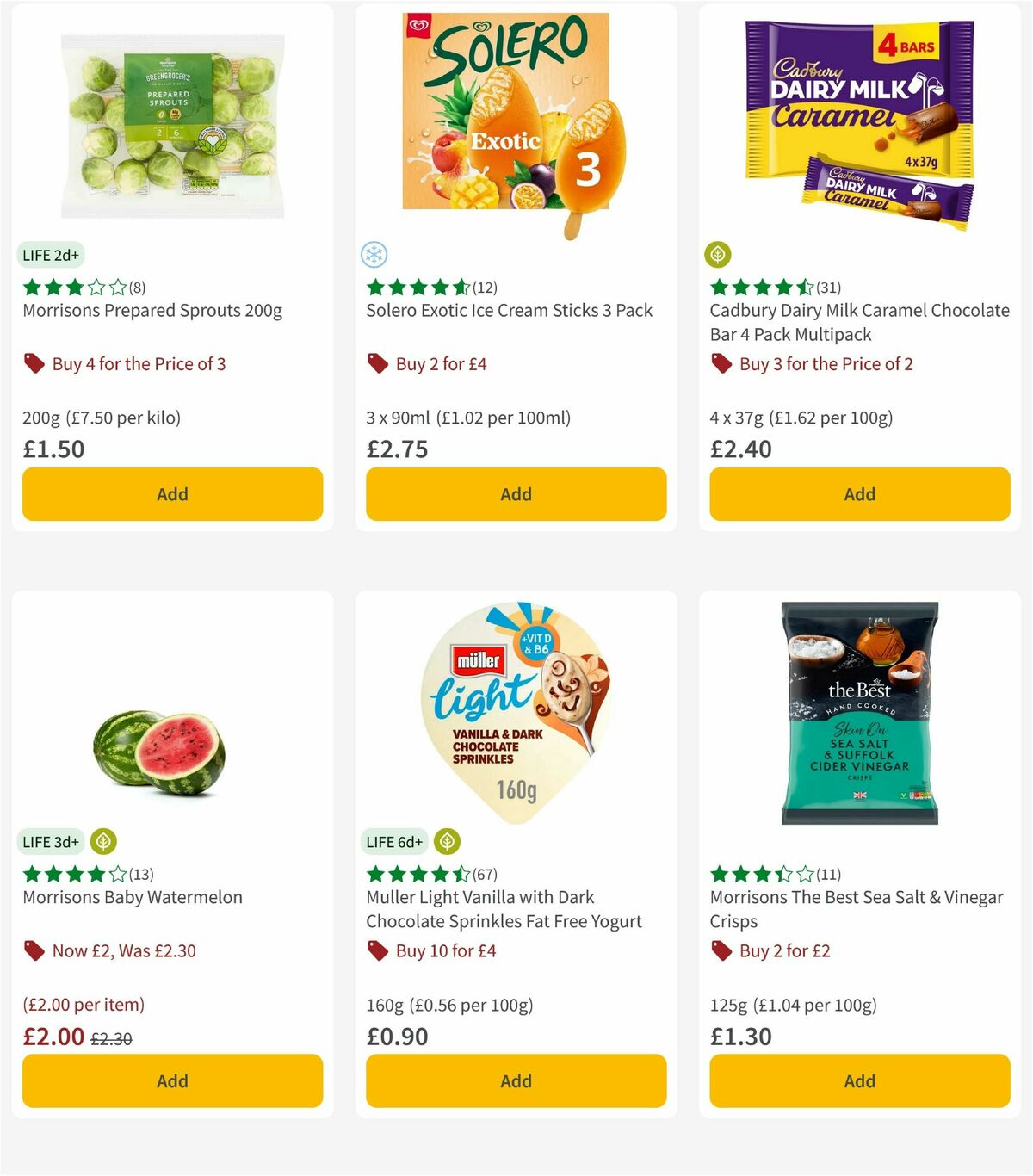Image resolution: width=1033 pixels, height=1176 pixels.
Task: Click the red offer tag icon on sprouts deal
Action: [34, 364]
